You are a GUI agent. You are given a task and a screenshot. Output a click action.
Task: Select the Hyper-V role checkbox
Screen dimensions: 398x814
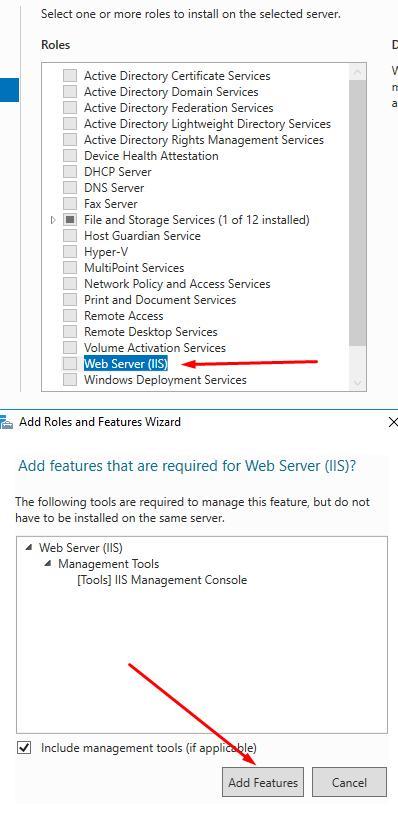click(x=70, y=252)
